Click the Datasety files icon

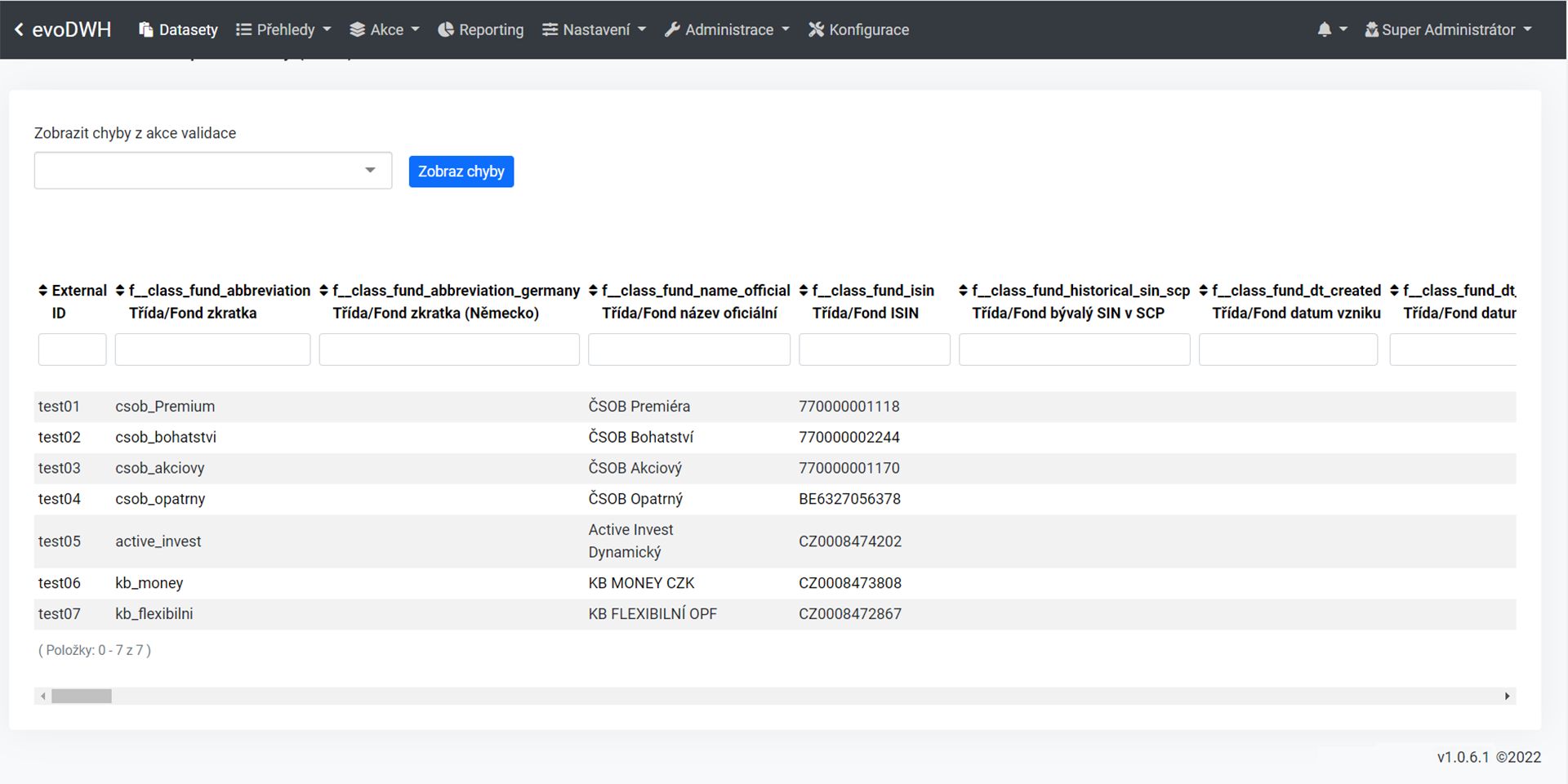pyautogui.click(x=146, y=29)
